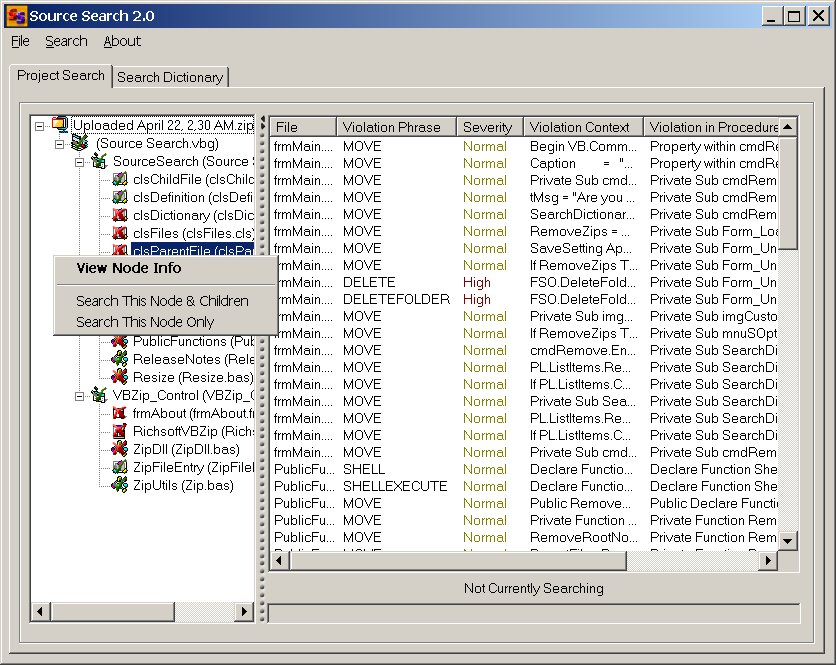Click the ZipDll module icon
Image resolution: width=836 pixels, height=665 pixels.
[120, 449]
